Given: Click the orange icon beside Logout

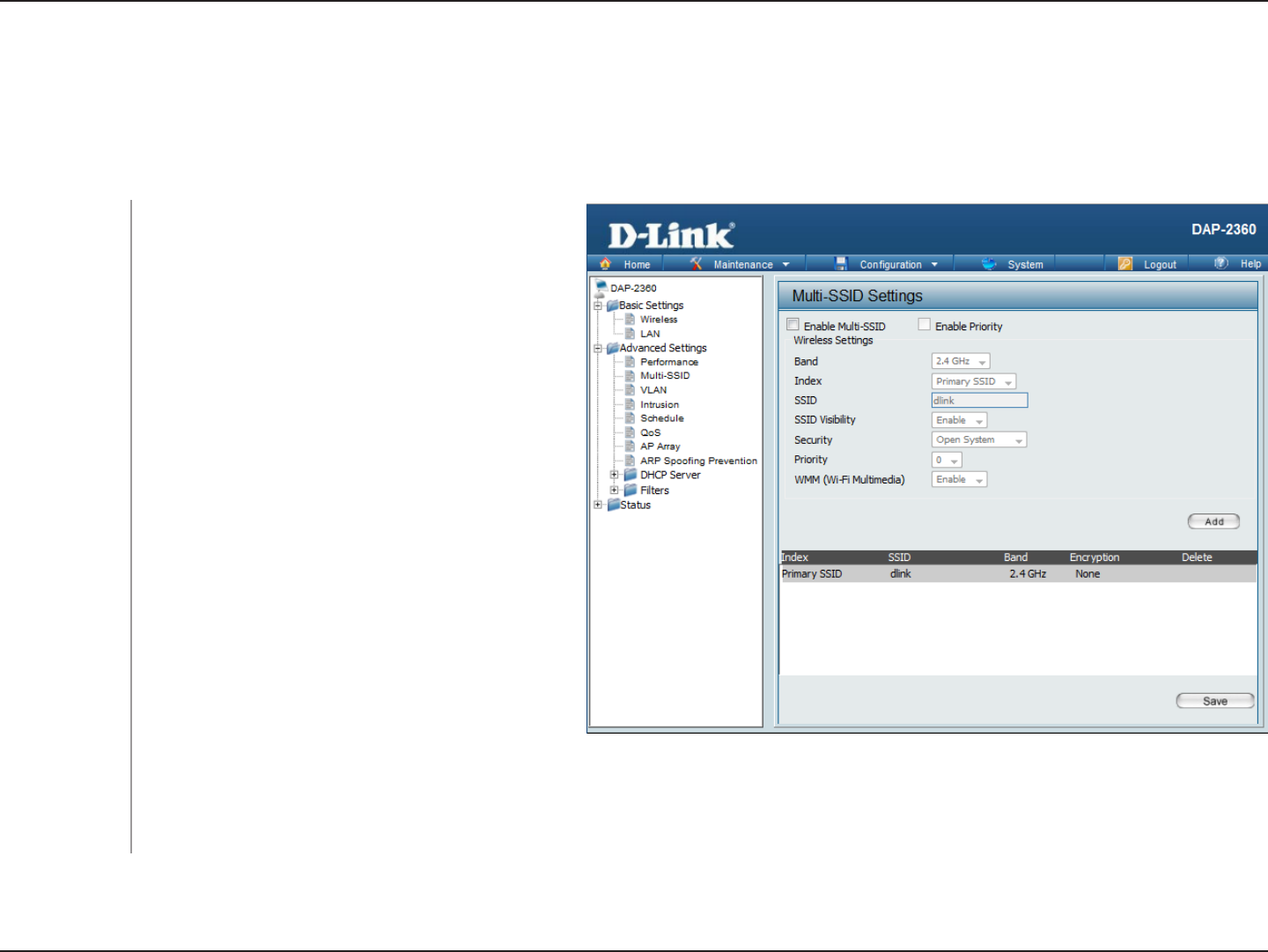Looking at the screenshot, I should [1124, 263].
